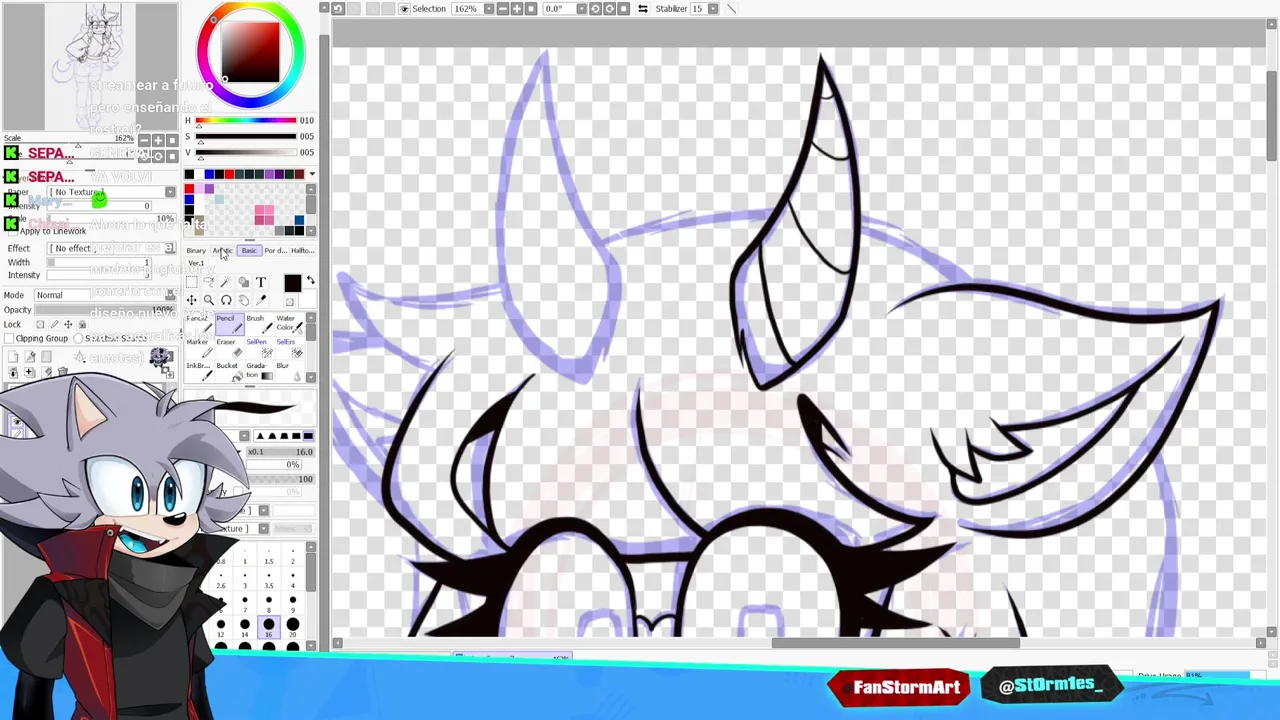
Task: Adjust the H hue slider
Action: pyautogui.click(x=246, y=120)
